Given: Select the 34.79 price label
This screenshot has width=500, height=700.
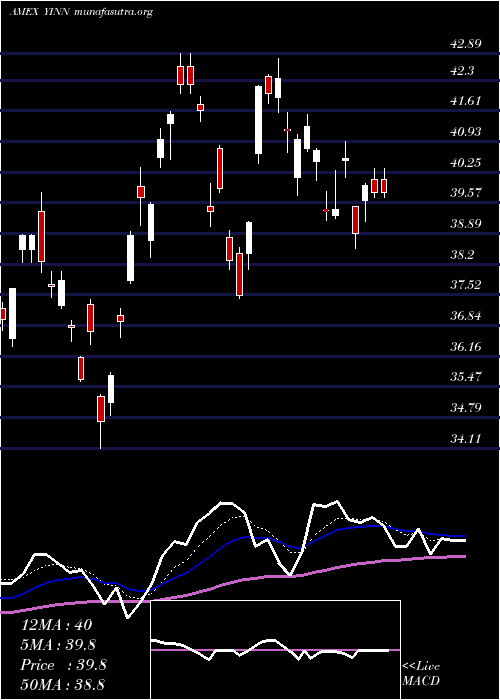Looking at the screenshot, I should click(466, 408).
